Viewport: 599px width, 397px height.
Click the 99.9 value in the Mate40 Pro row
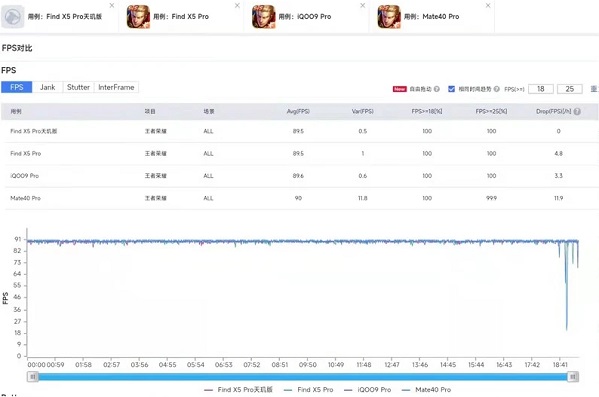pyautogui.click(x=491, y=198)
